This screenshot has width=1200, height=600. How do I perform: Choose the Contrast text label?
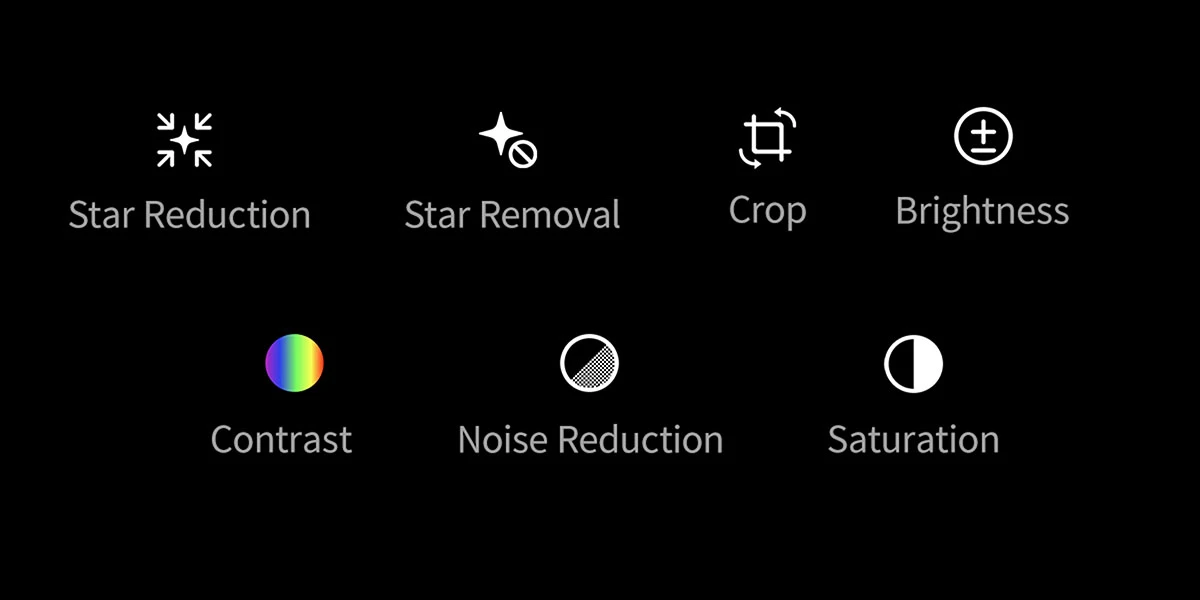[281, 440]
